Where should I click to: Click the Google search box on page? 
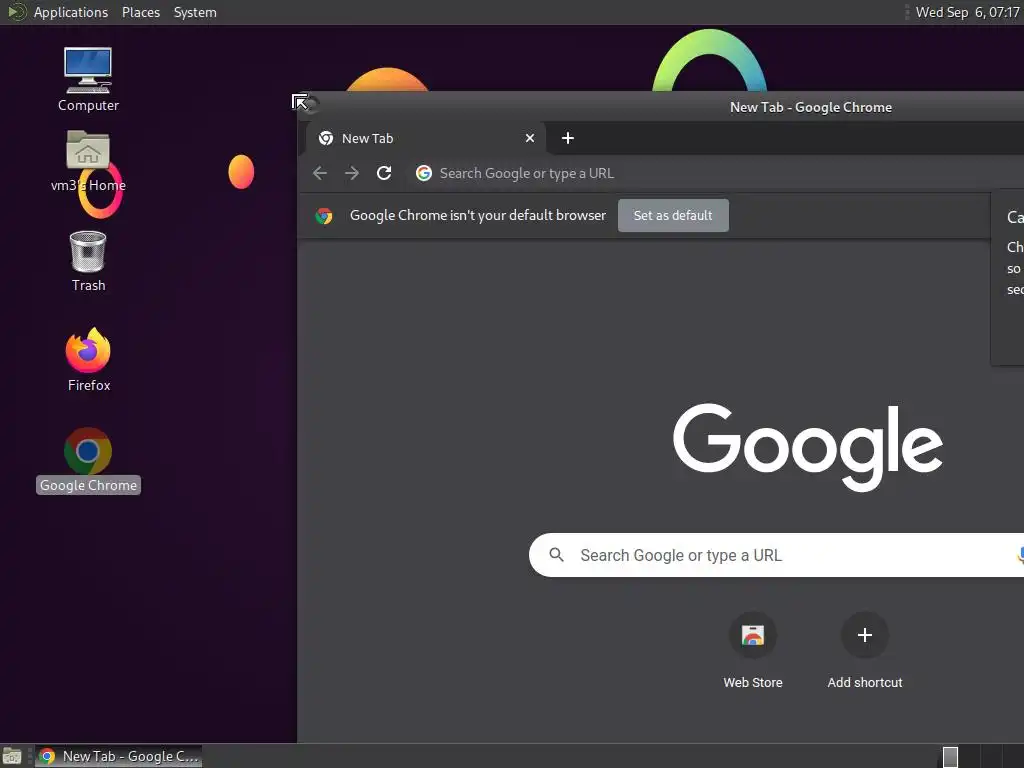[776, 555]
